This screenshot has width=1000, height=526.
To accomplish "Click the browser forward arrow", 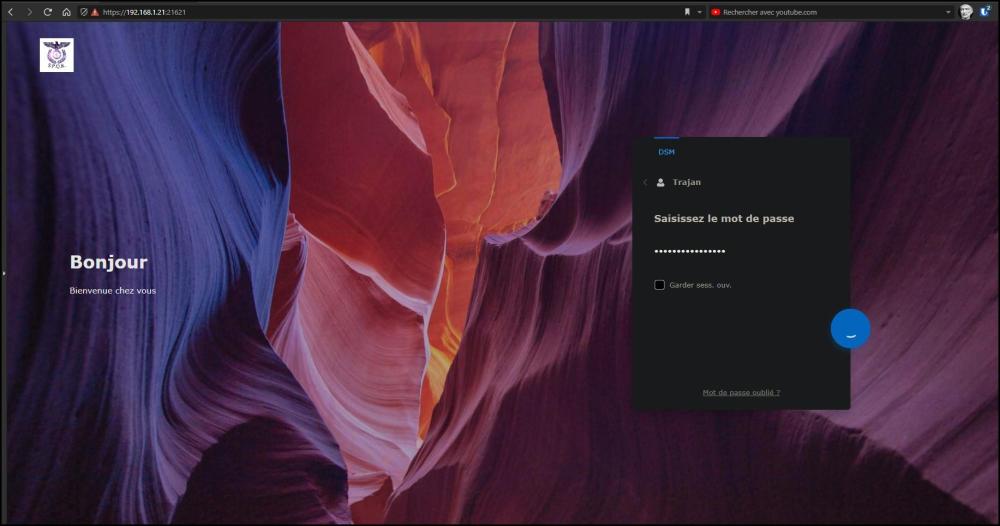I will (29, 12).
